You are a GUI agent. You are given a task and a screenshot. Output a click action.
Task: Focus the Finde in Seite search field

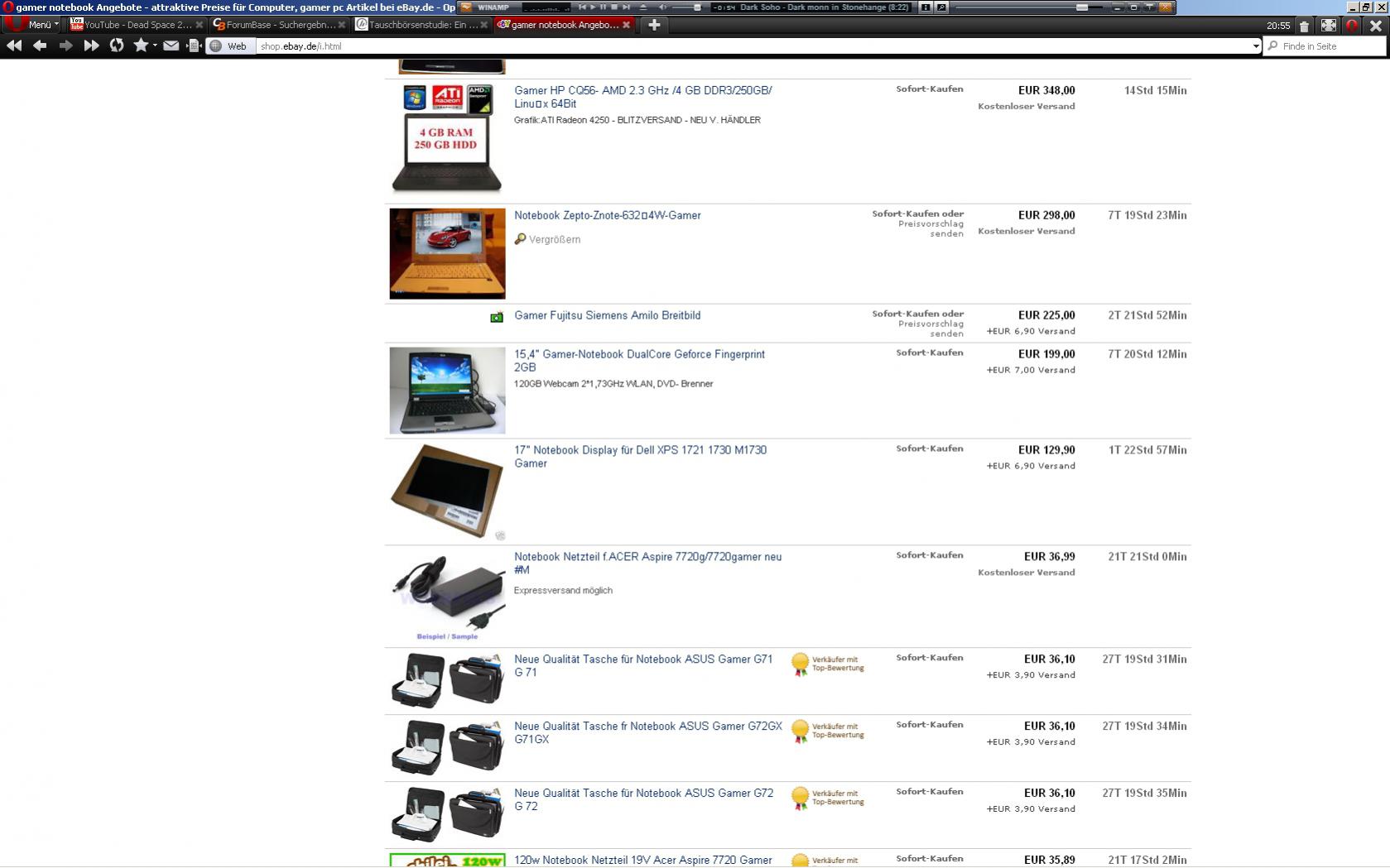tap(1325, 46)
